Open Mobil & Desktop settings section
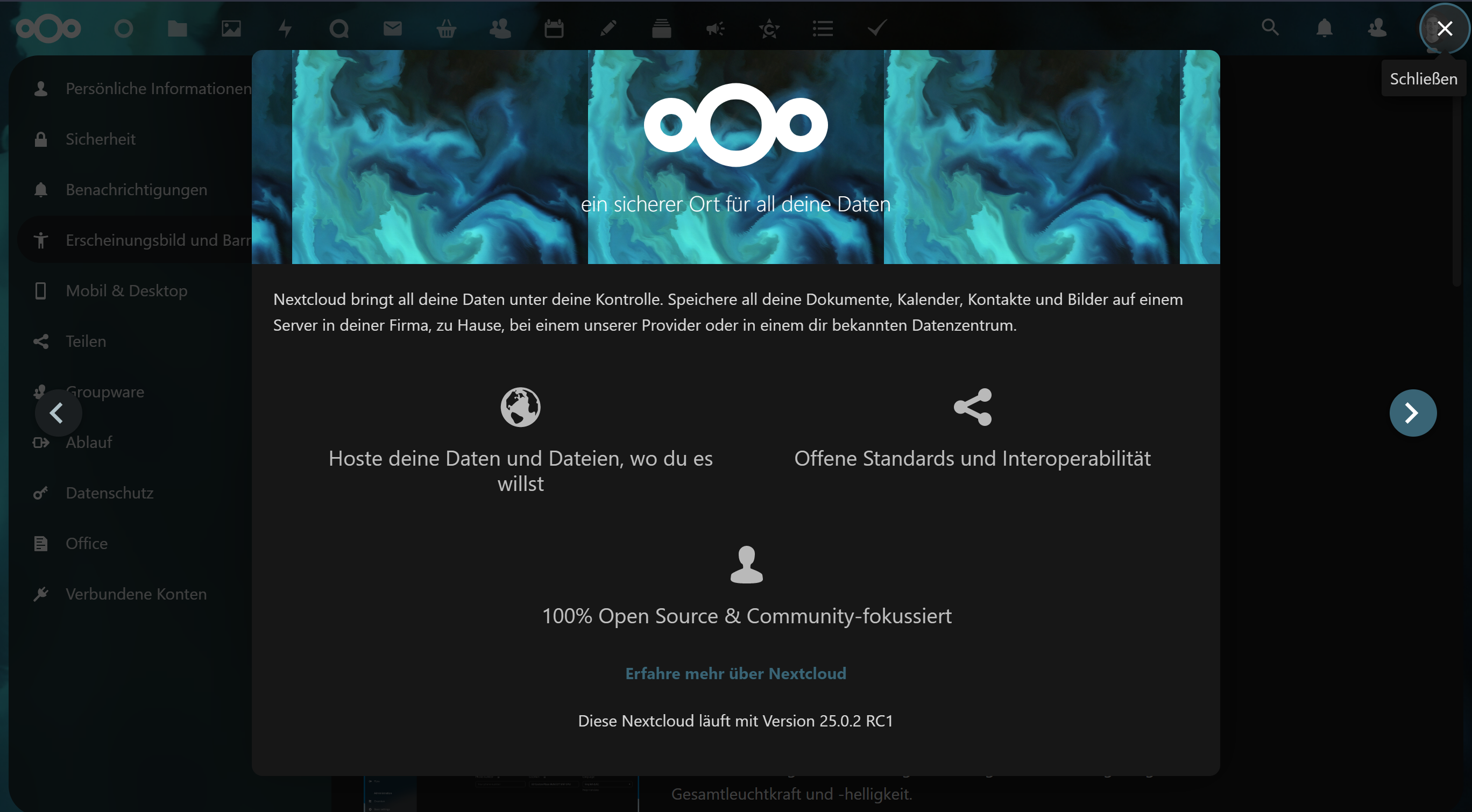The height and width of the screenshot is (812, 1472). (126, 290)
